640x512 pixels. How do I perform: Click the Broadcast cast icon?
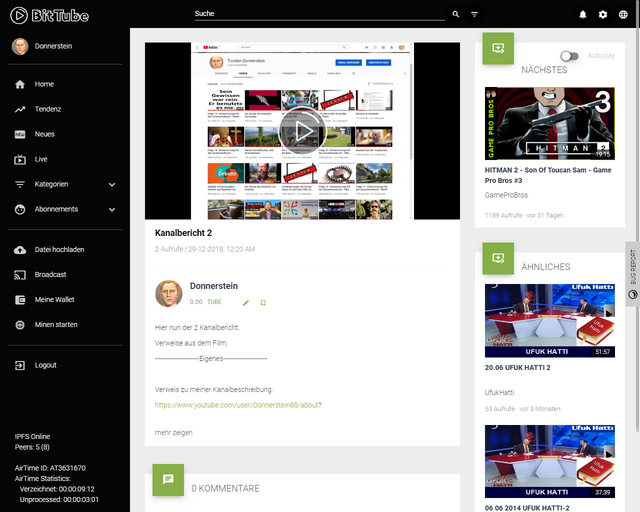(x=20, y=275)
